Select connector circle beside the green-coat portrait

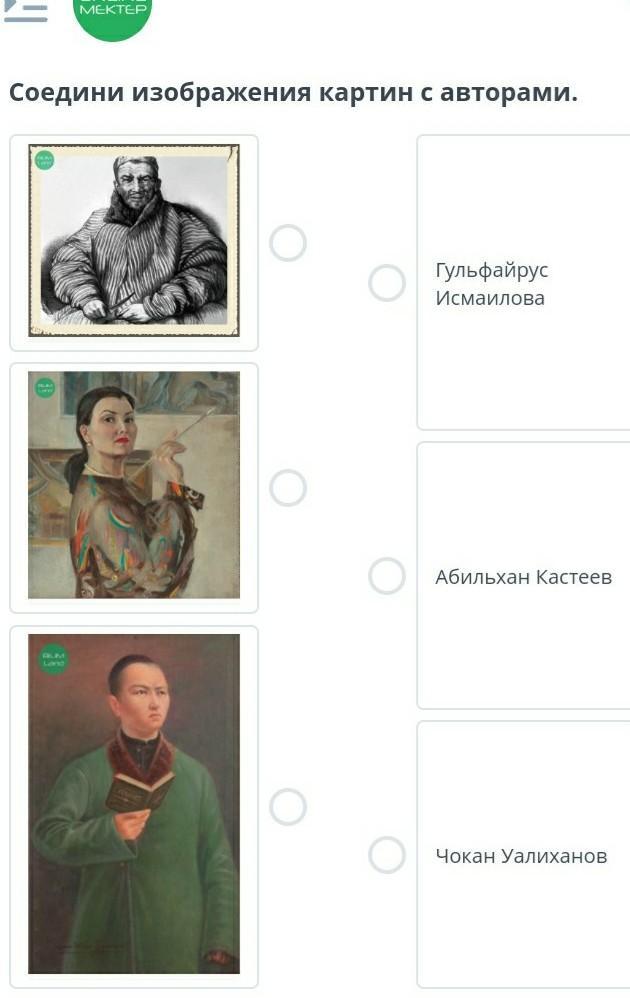(288, 806)
